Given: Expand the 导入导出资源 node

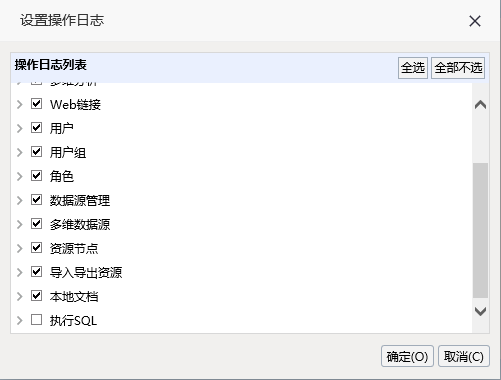Looking at the screenshot, I should point(20,272).
